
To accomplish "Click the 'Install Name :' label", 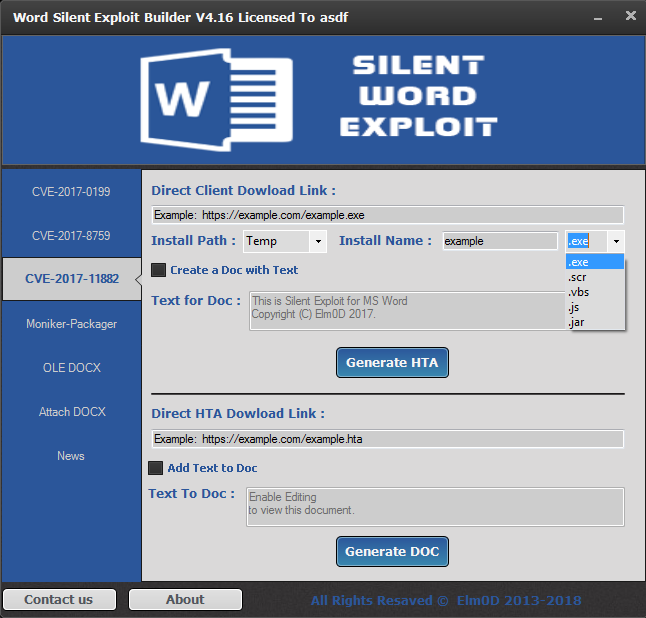I will click(386, 241).
